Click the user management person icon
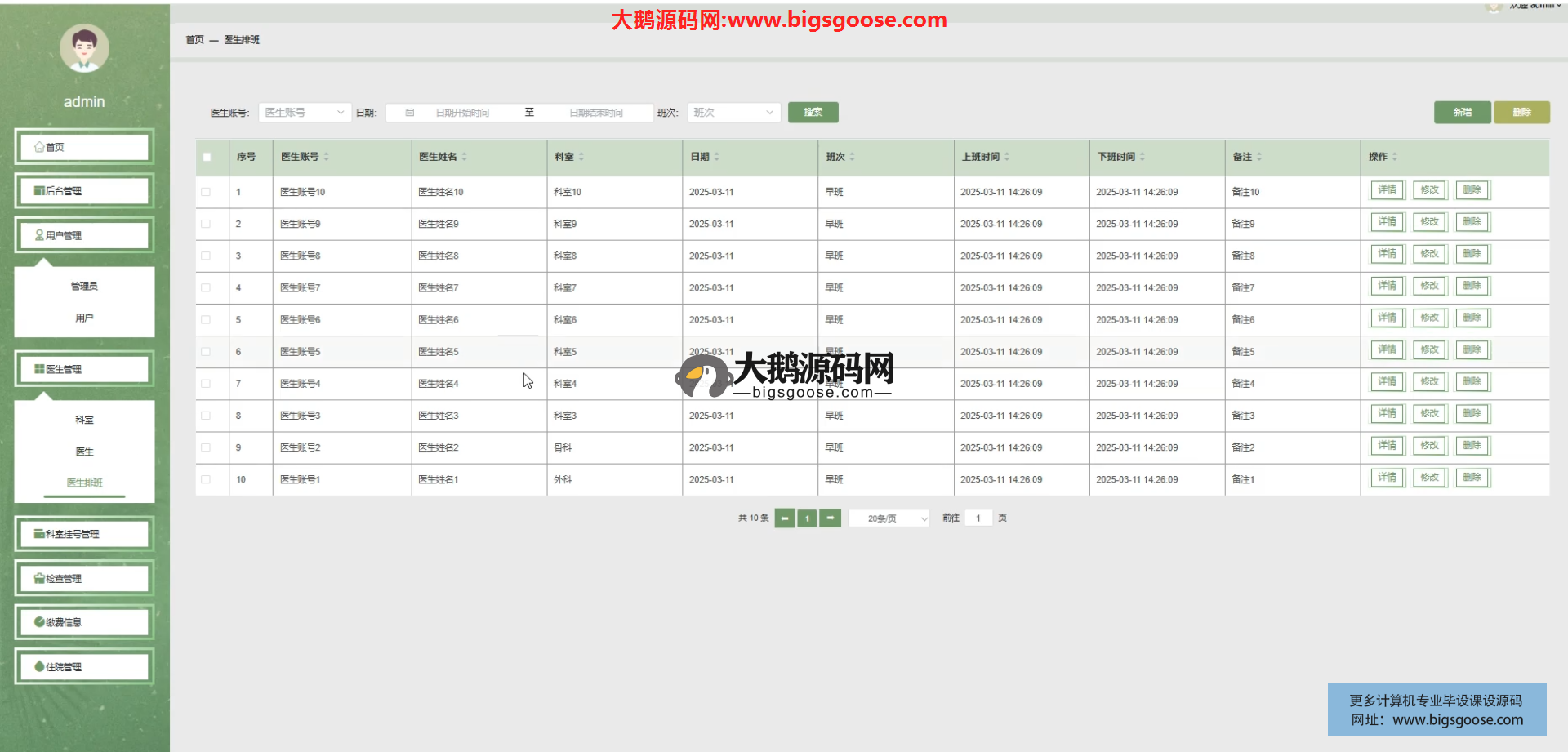1568x752 pixels. (x=39, y=235)
